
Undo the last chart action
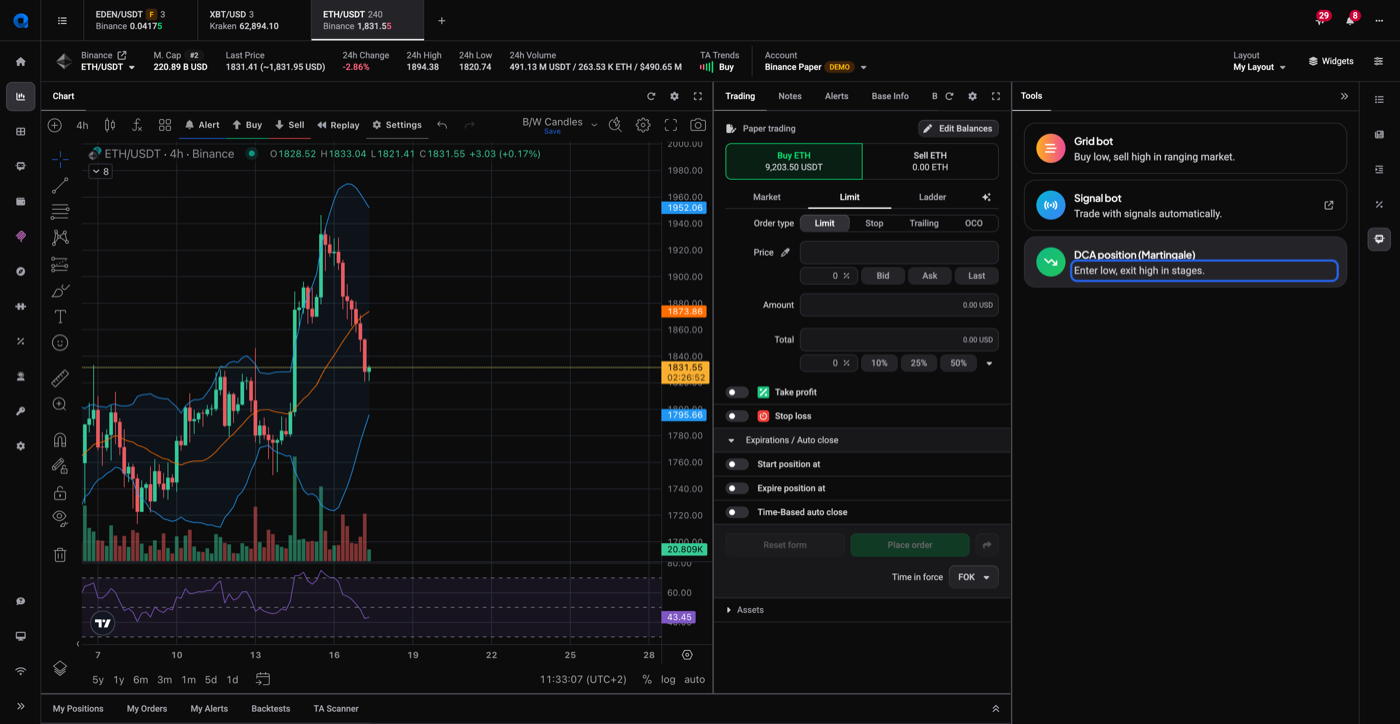[442, 125]
